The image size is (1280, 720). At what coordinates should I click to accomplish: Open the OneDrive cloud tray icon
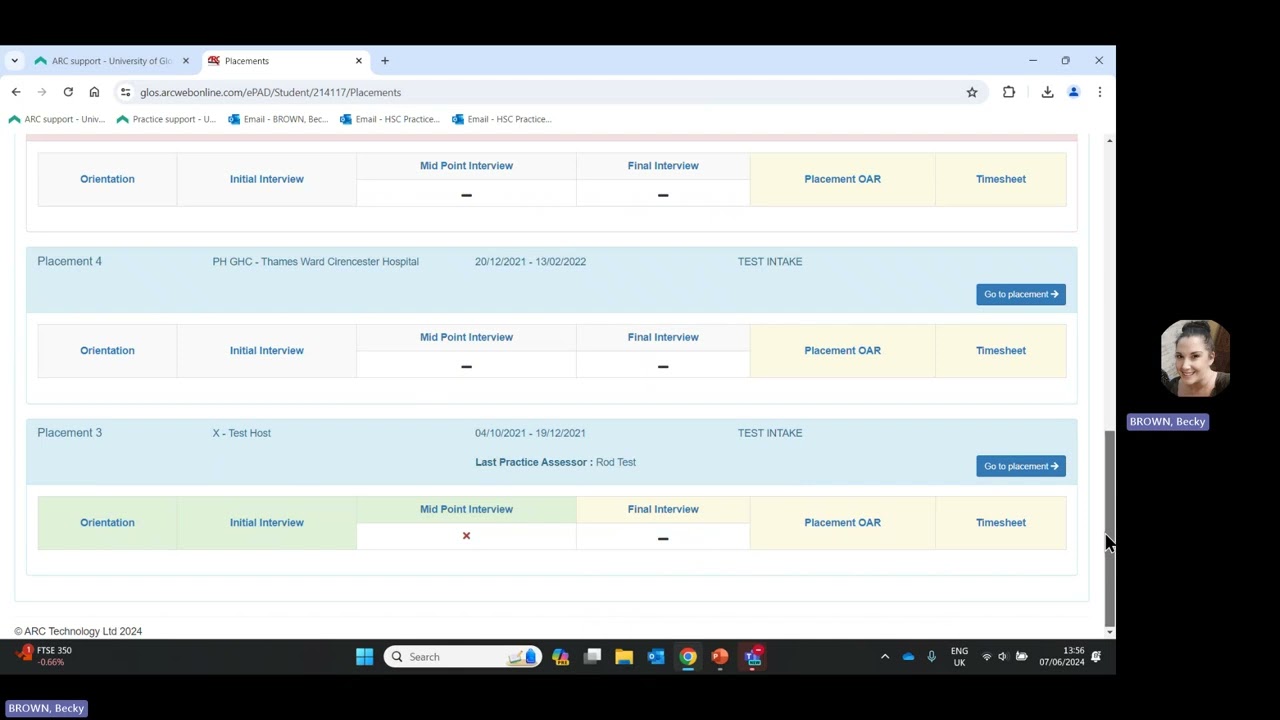908,657
